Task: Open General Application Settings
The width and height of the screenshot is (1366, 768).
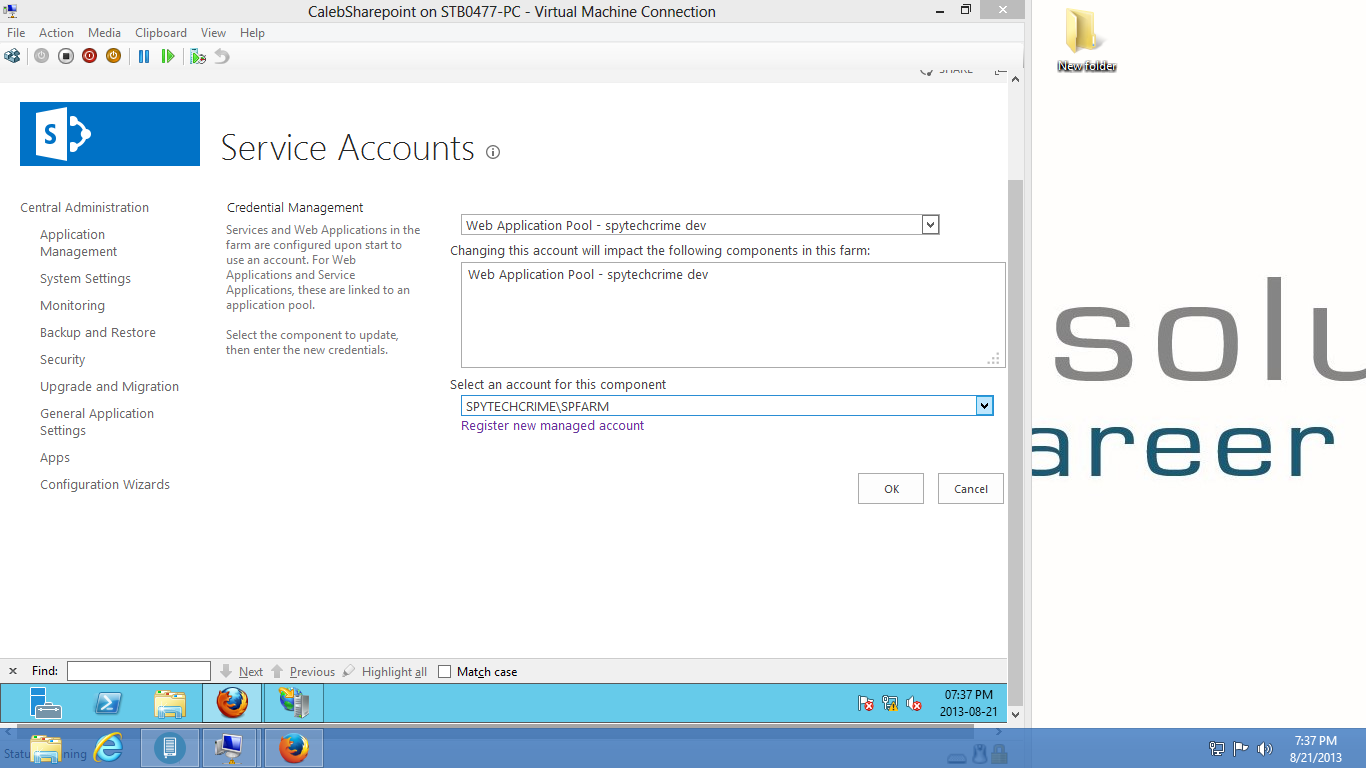Action: (x=97, y=422)
